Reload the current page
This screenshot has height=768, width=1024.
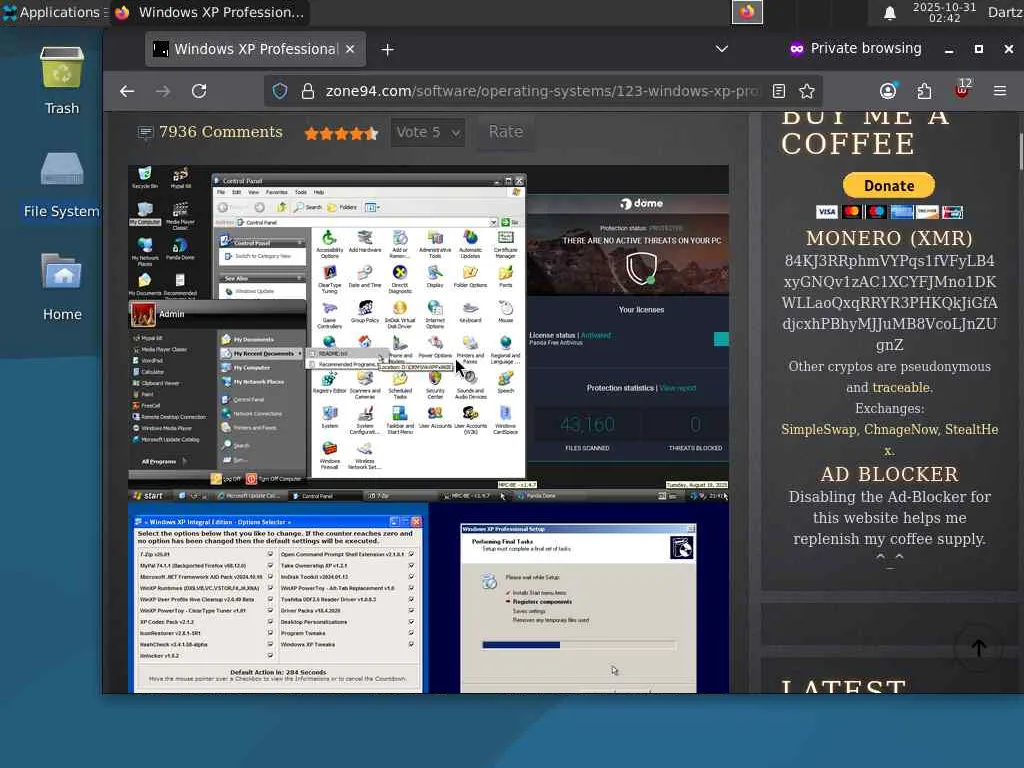[199, 91]
